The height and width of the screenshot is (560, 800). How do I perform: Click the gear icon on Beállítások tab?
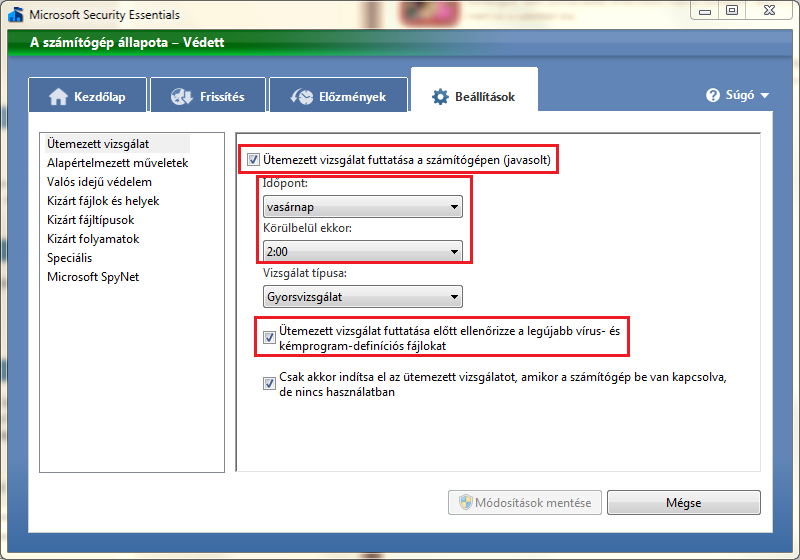[440, 97]
